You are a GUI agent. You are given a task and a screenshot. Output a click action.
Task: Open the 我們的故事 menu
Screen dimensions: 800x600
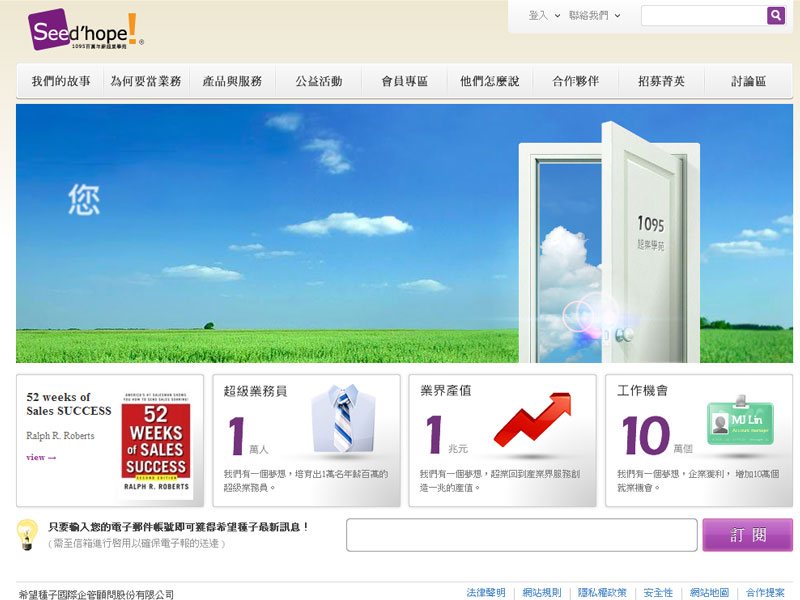pyautogui.click(x=60, y=81)
